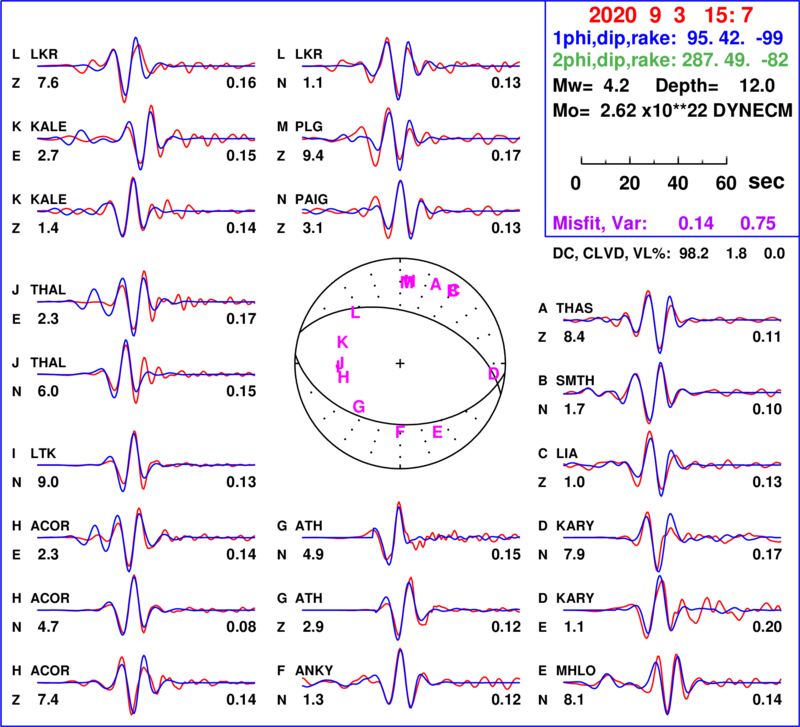Image resolution: width=800 pixels, height=727 pixels.
Task: Click the ACOR Z component waveform
Action: tap(146, 683)
